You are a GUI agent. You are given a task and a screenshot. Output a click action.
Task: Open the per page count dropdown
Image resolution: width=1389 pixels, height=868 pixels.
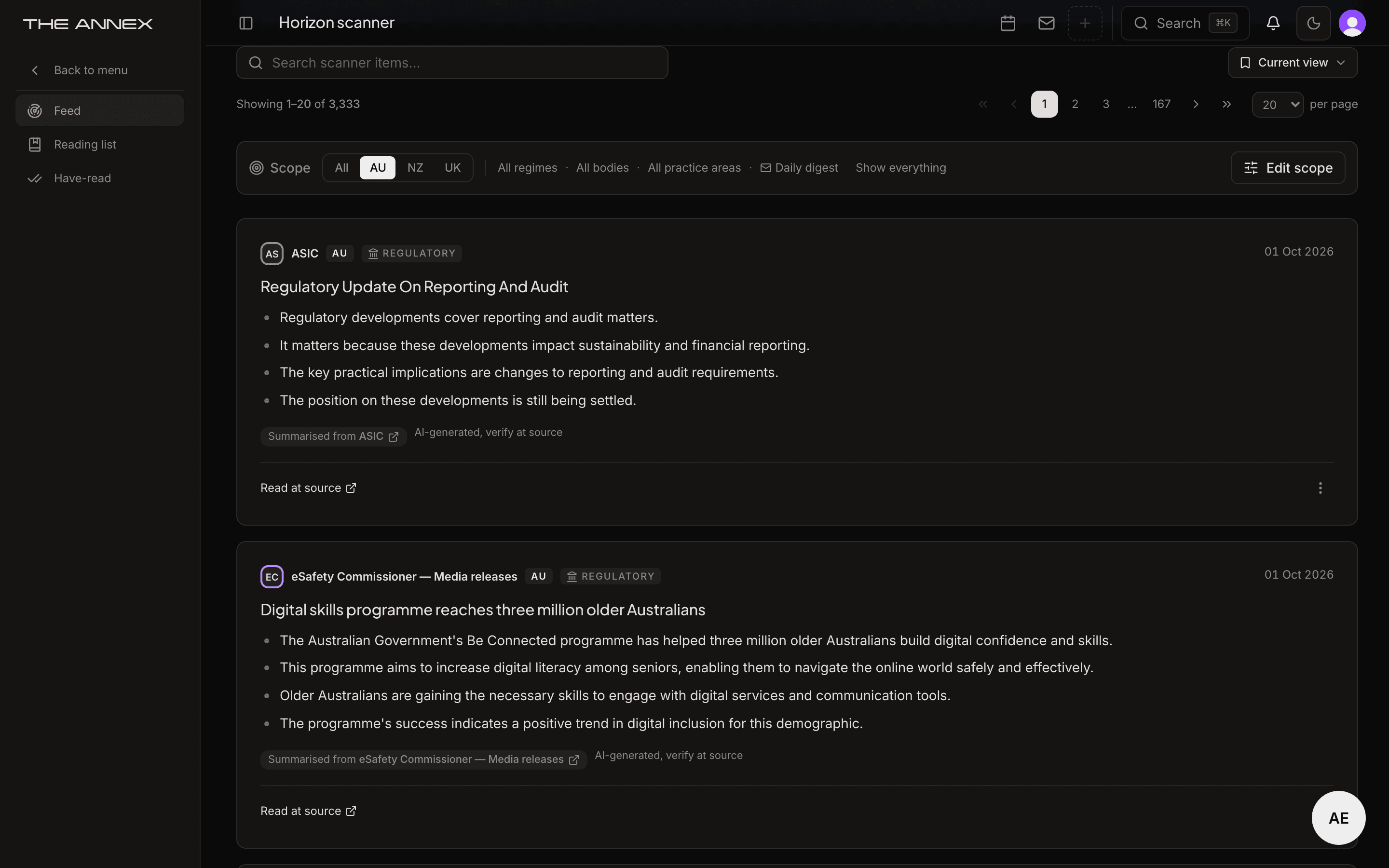pyautogui.click(x=1278, y=105)
